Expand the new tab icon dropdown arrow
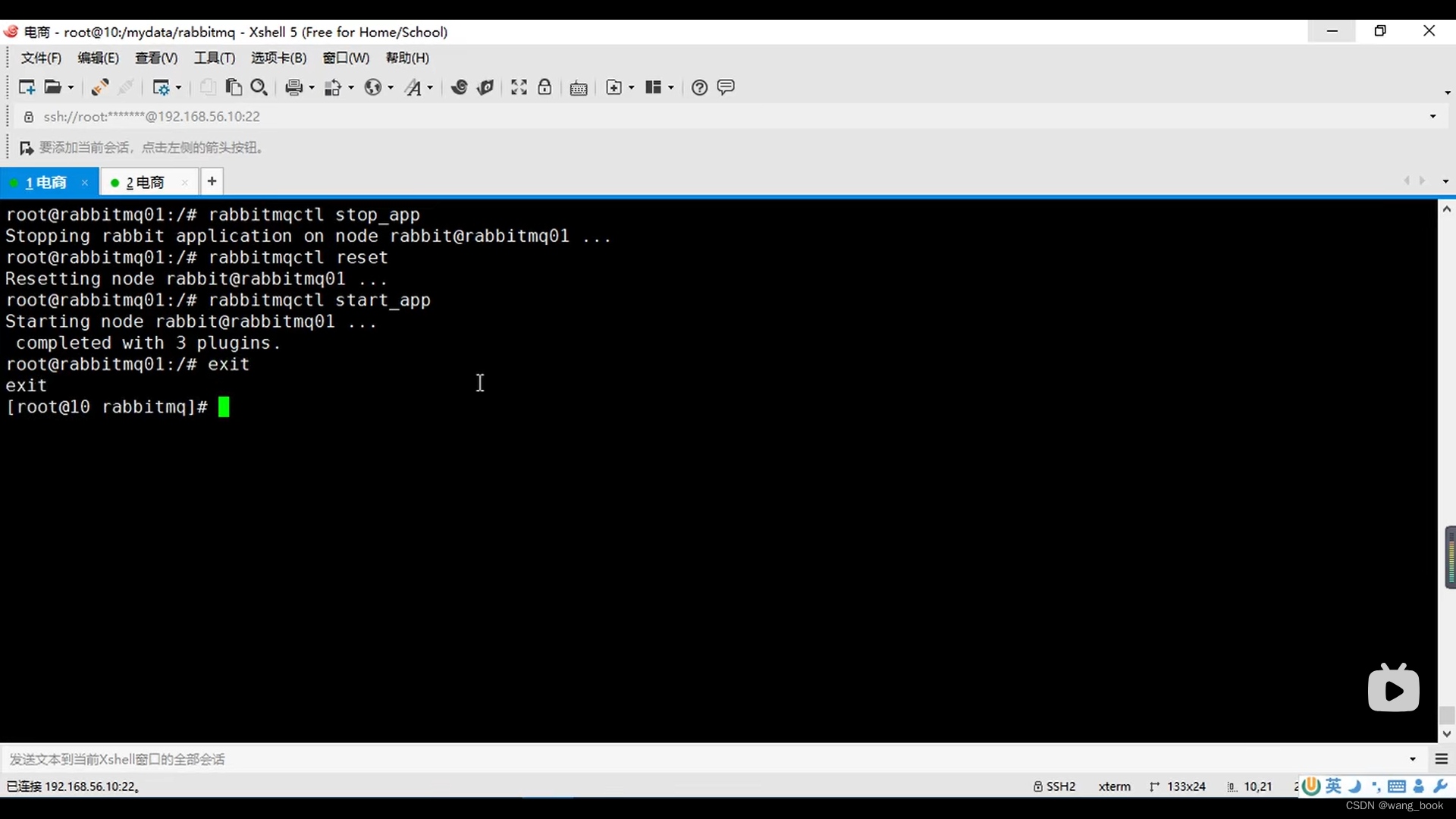The height and width of the screenshot is (819, 1456). 632,88
